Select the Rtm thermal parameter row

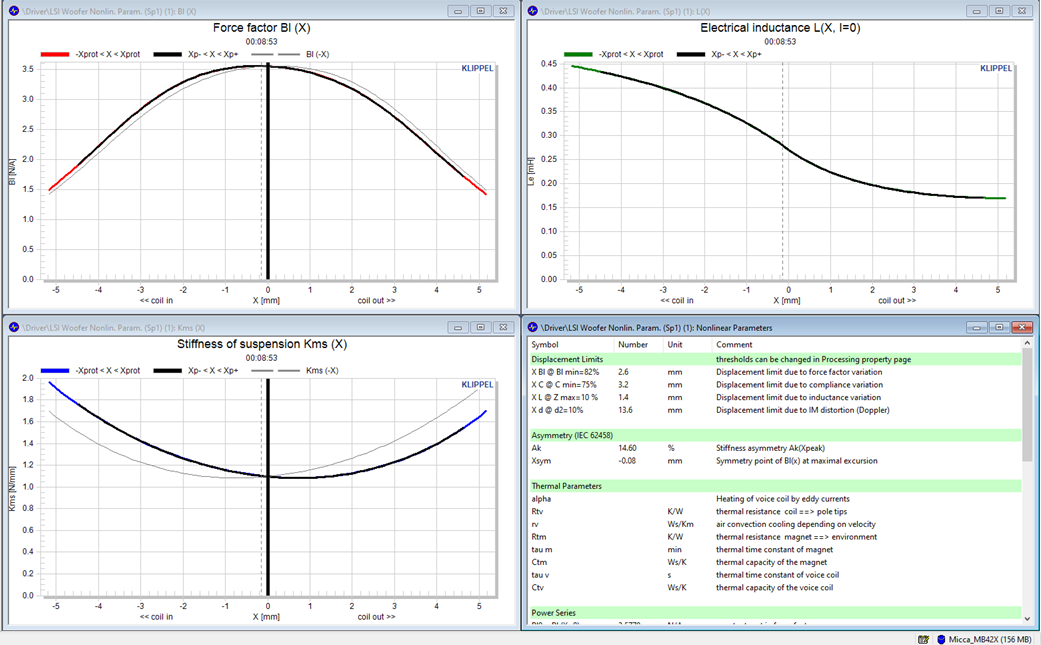pos(775,537)
